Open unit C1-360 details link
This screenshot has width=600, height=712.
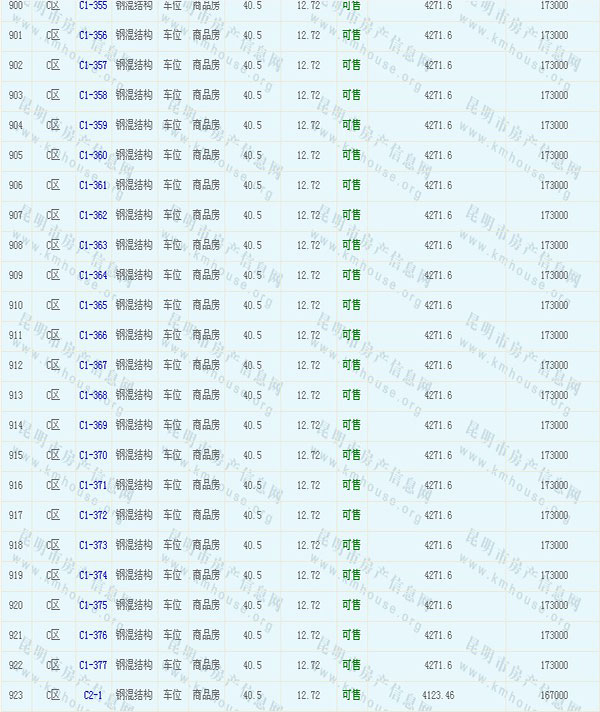[x=93, y=156]
